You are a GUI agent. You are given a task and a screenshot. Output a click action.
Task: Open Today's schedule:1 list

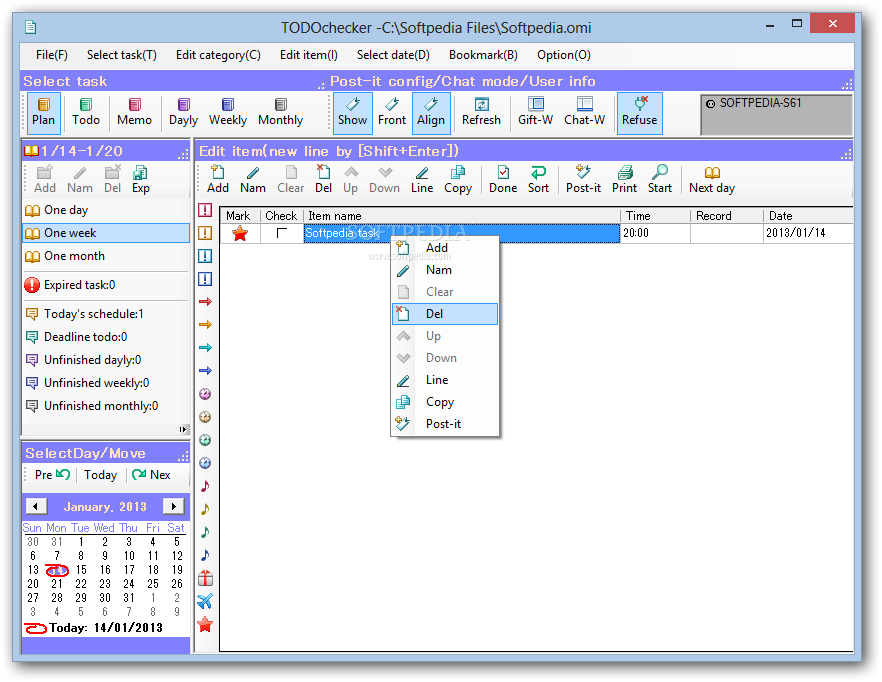[106, 313]
